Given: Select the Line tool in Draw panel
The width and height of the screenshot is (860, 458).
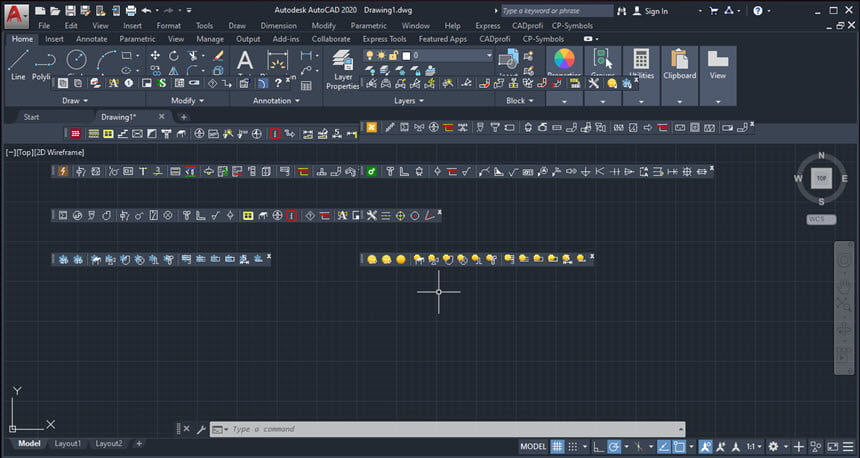Looking at the screenshot, I should [x=18, y=65].
